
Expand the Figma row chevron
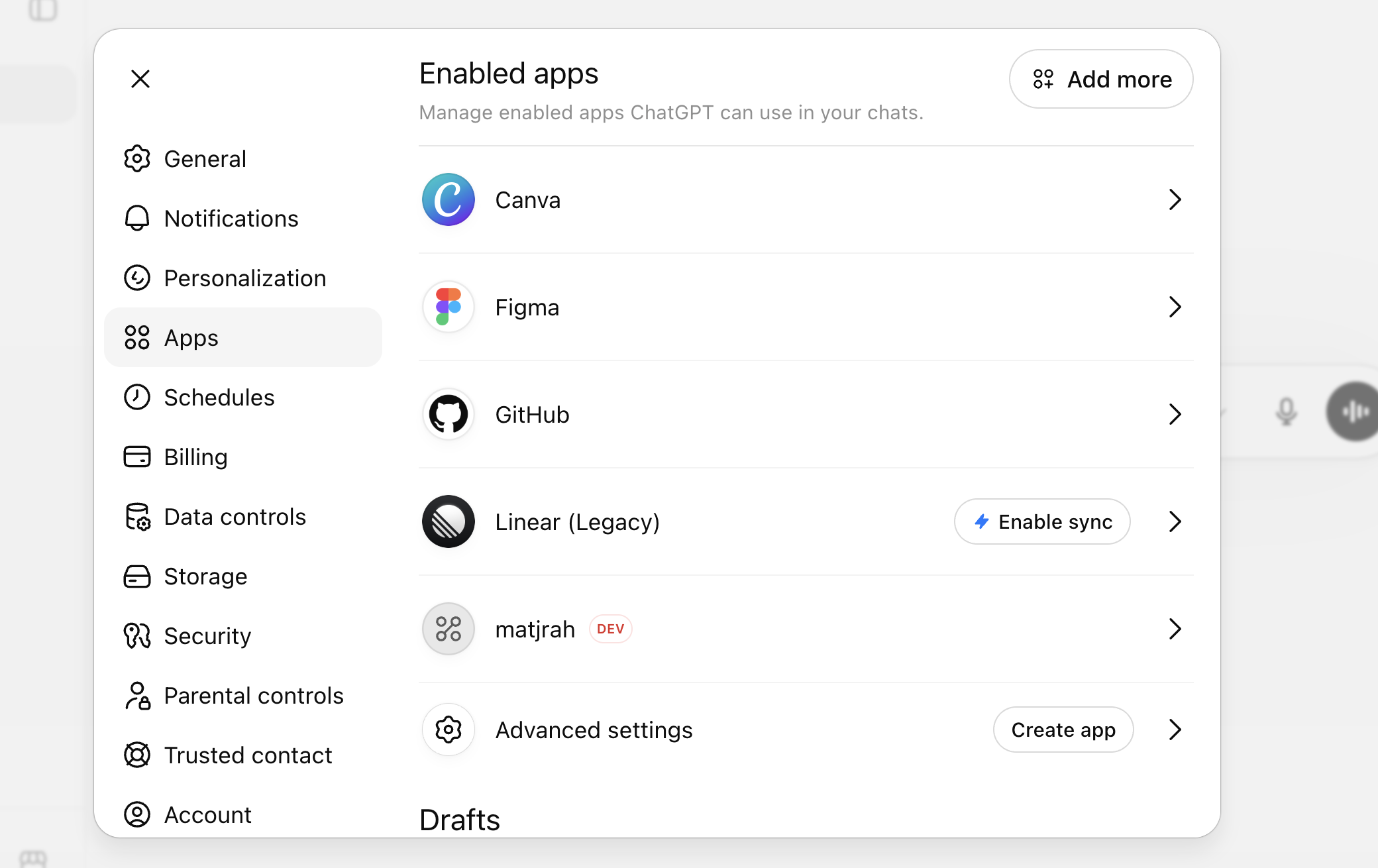coord(1175,307)
